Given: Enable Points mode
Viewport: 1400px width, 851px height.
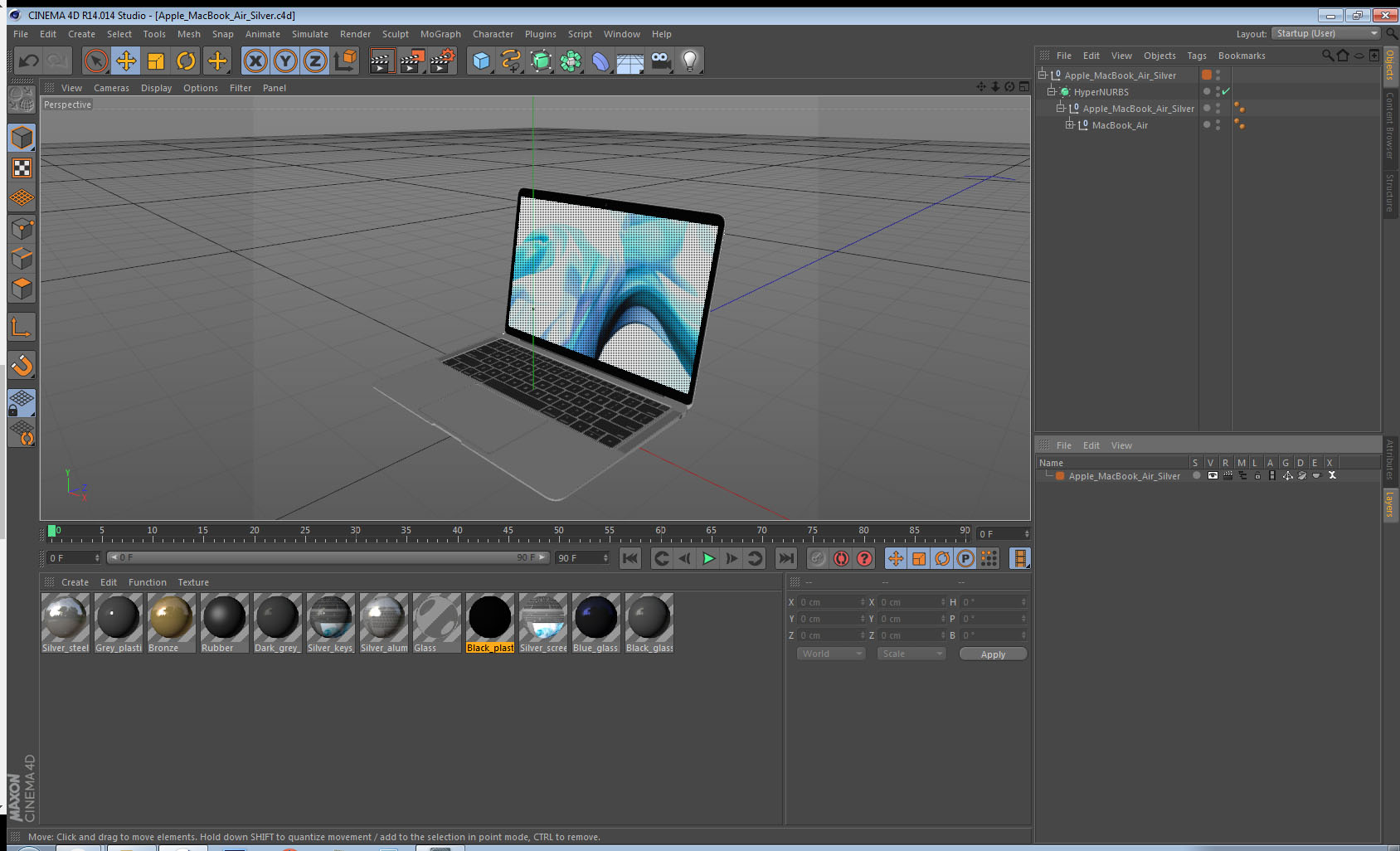Looking at the screenshot, I should (x=22, y=228).
